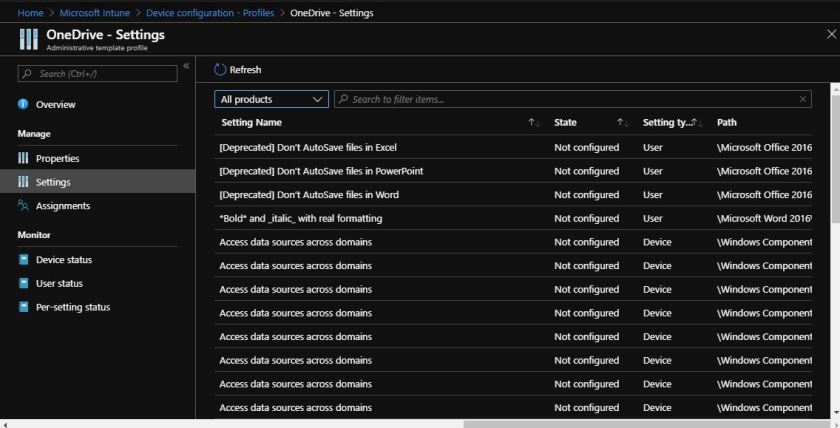The image size is (840, 428).
Task: Select Don't AutoSave files in PowerPoint setting
Action: 321,171
